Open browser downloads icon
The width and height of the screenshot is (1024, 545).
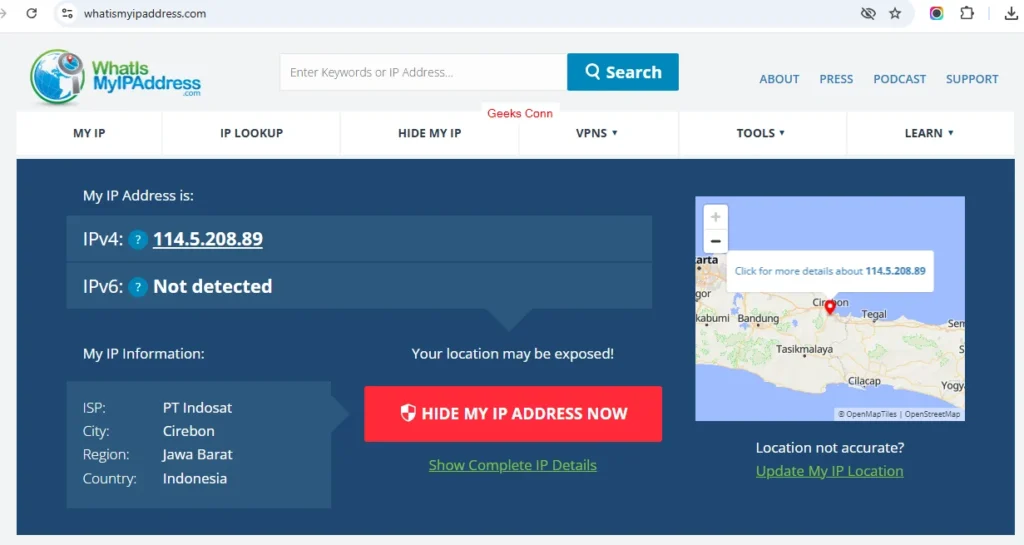pyautogui.click(x=1011, y=13)
